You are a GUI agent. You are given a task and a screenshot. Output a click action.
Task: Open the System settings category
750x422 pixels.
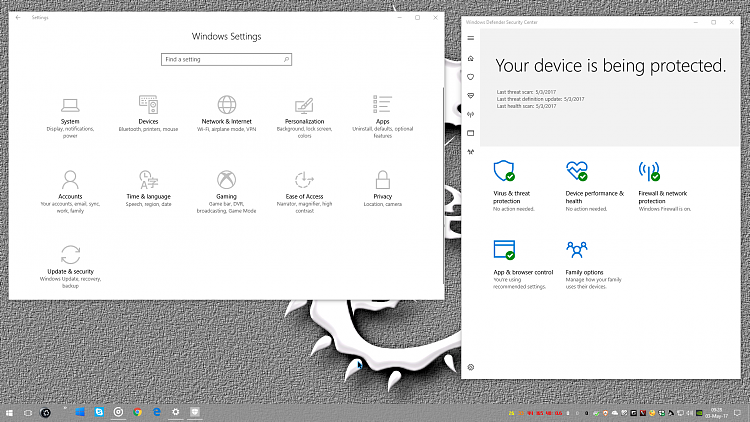click(70, 118)
